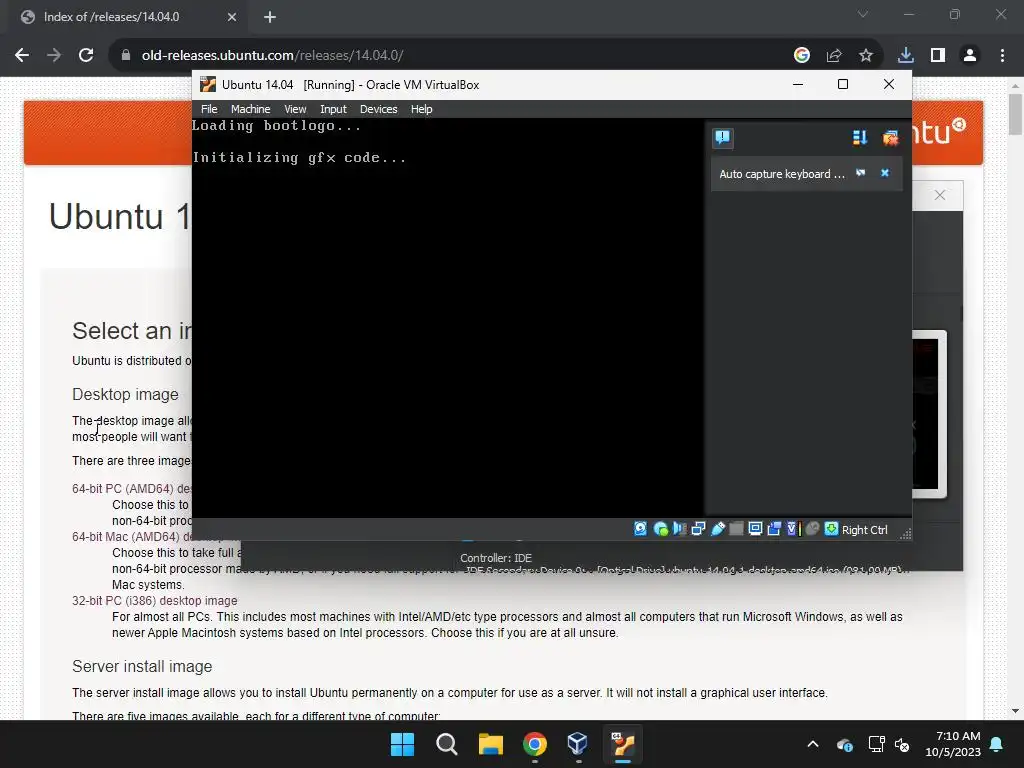Click the keyboard capture green arrow indicator
The width and height of the screenshot is (1024, 768).
(x=831, y=529)
